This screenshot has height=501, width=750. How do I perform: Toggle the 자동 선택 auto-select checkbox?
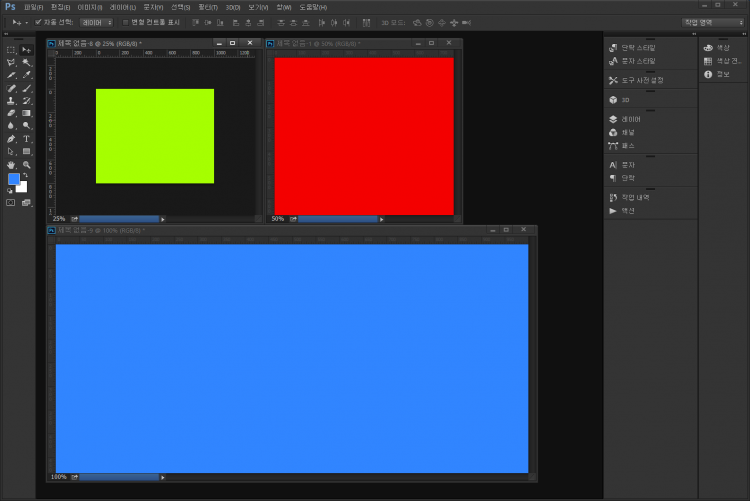38,21
